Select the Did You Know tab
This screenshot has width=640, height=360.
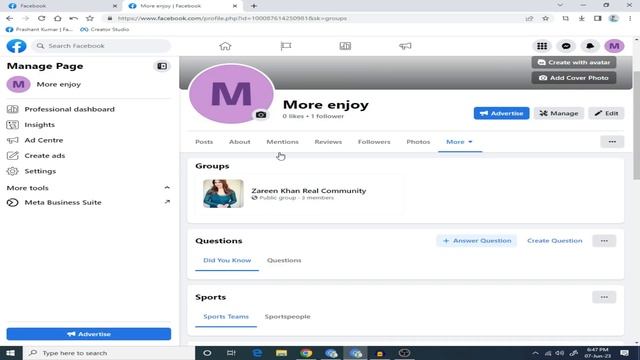pyautogui.click(x=227, y=260)
